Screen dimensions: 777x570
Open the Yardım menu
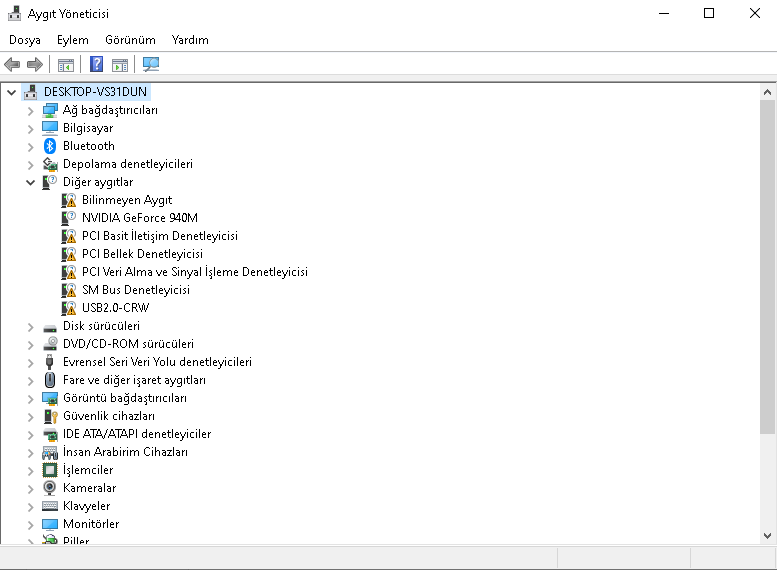[190, 40]
